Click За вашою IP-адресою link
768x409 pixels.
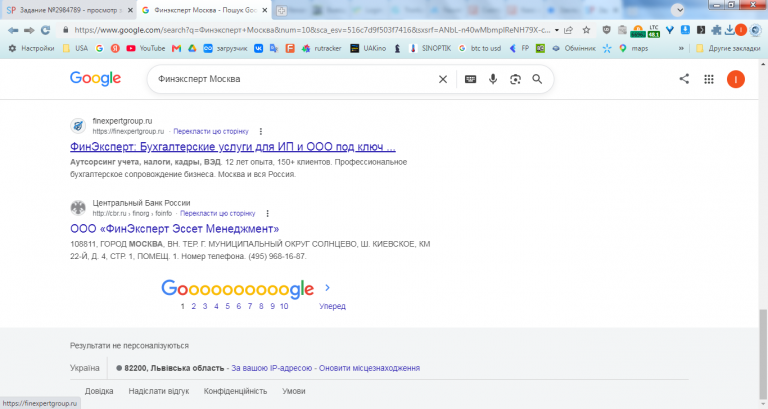coord(271,368)
